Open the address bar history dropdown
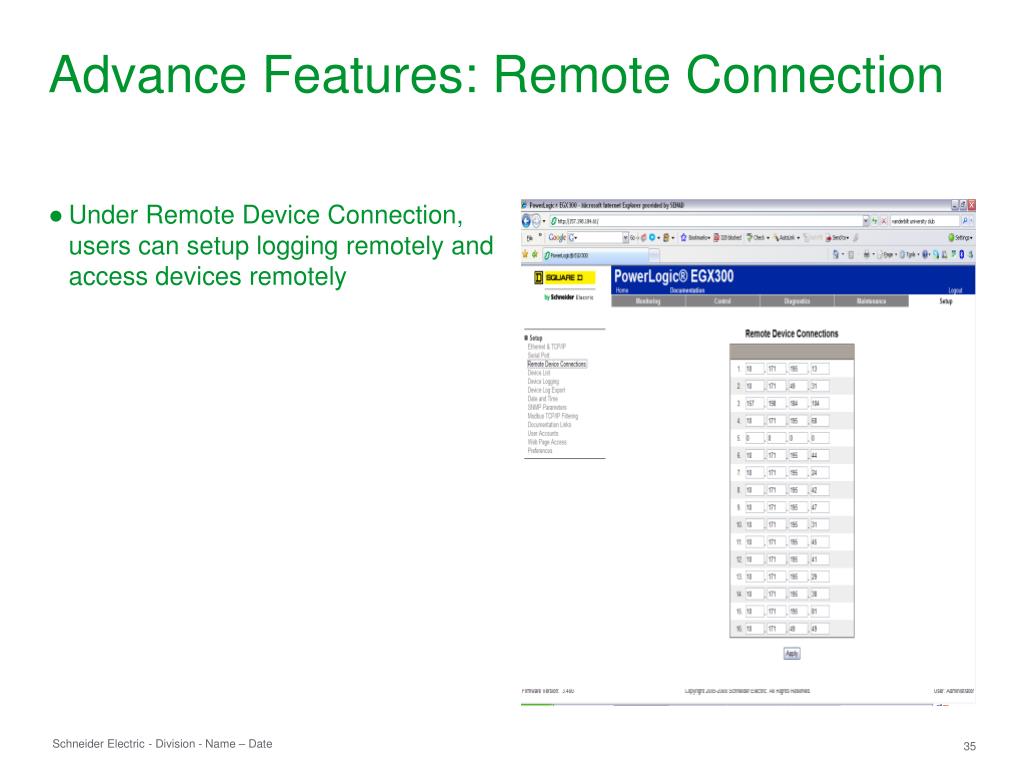This screenshot has height=768, width=1024. 865,221
